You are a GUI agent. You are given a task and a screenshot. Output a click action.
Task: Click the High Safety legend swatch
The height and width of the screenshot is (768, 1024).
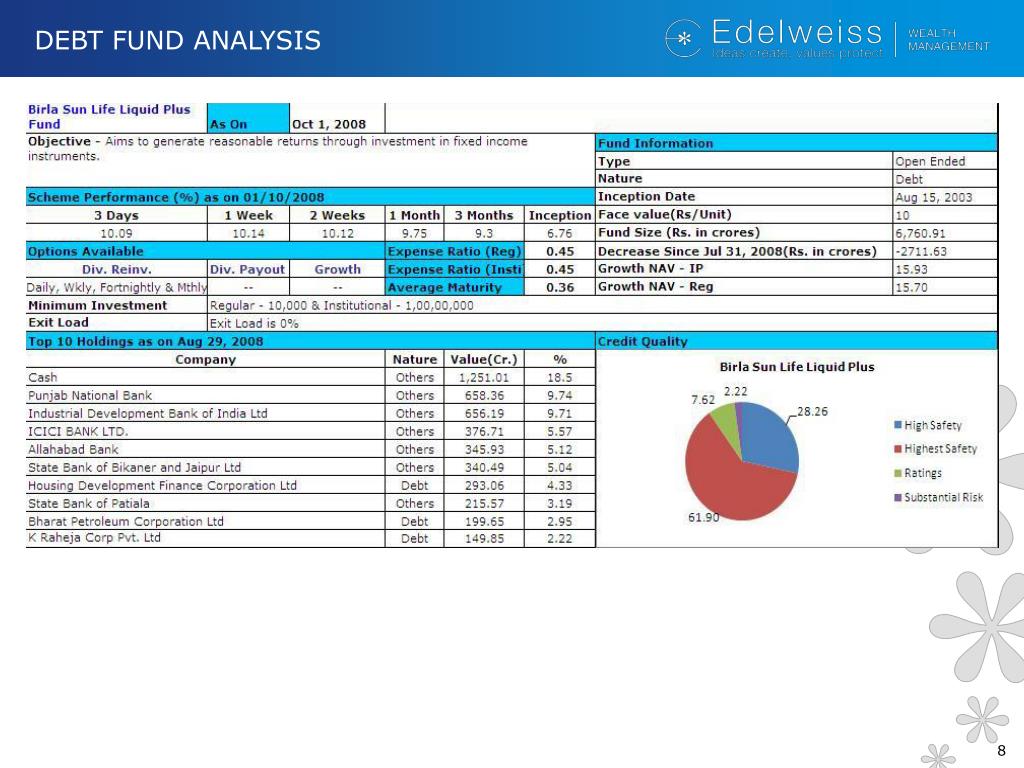tap(898, 425)
